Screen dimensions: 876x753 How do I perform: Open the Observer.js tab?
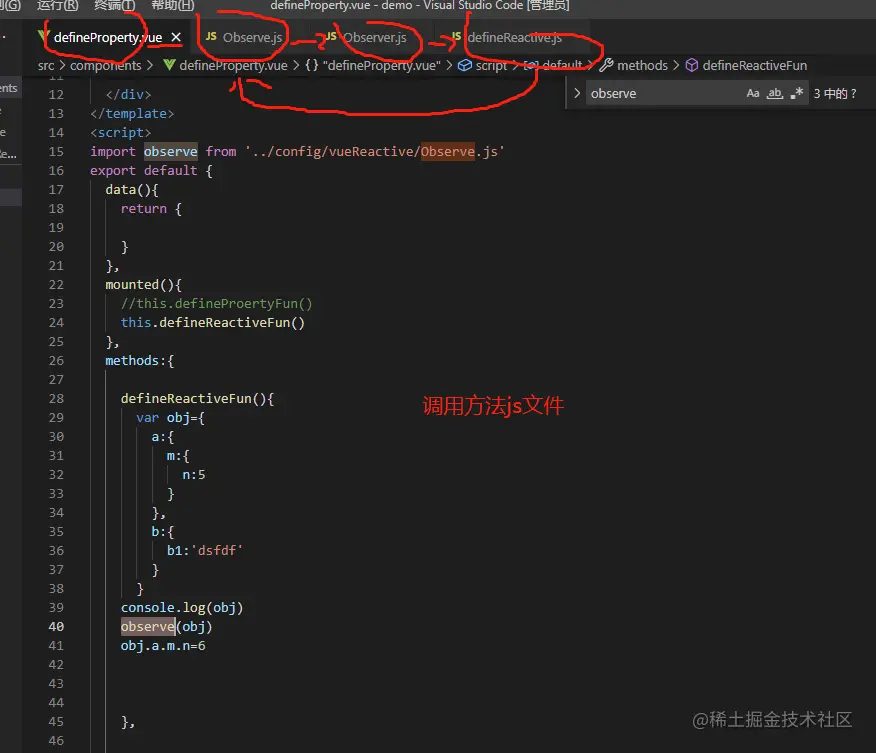(x=374, y=37)
